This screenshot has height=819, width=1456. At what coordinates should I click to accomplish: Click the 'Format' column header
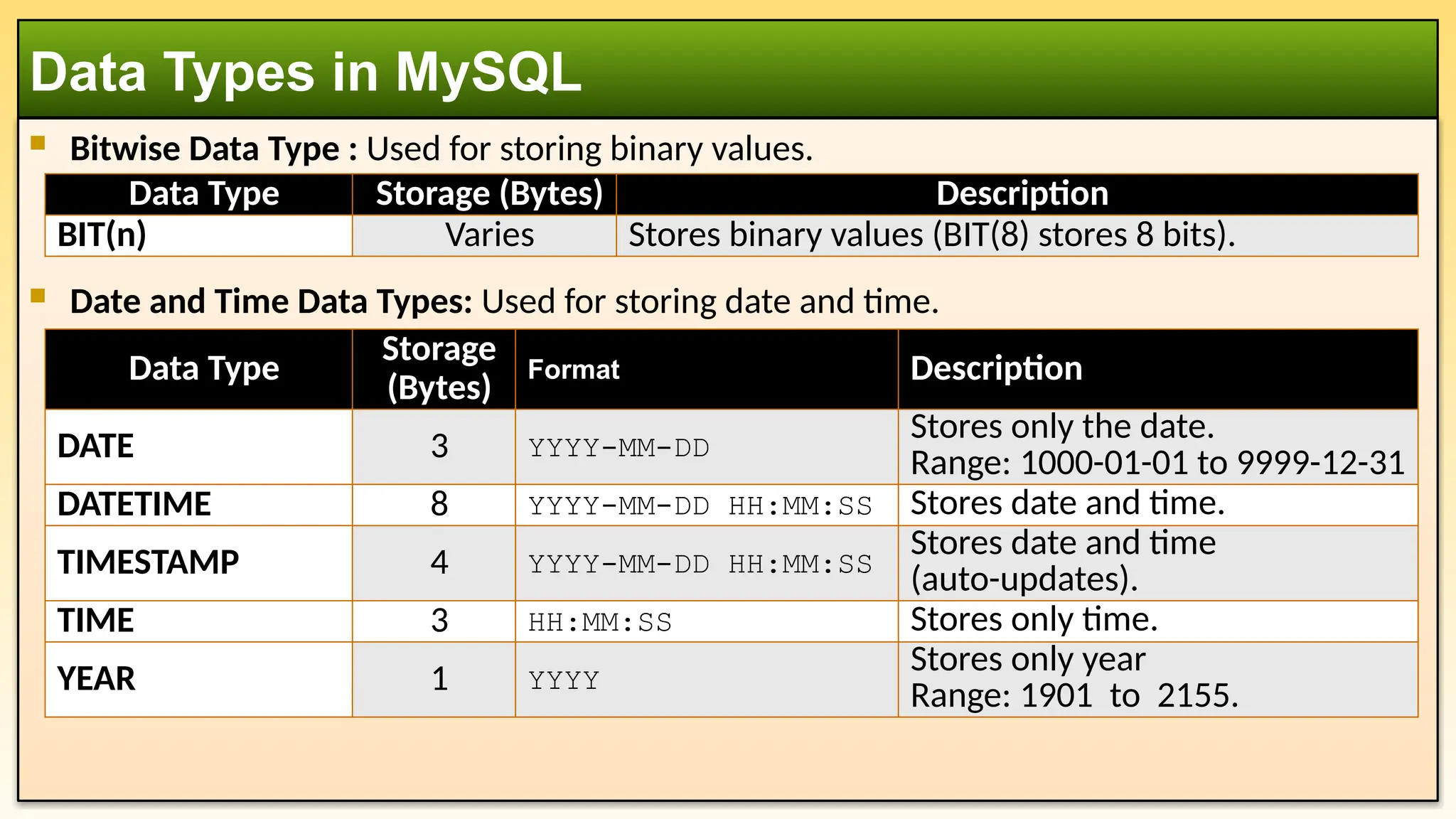click(573, 370)
